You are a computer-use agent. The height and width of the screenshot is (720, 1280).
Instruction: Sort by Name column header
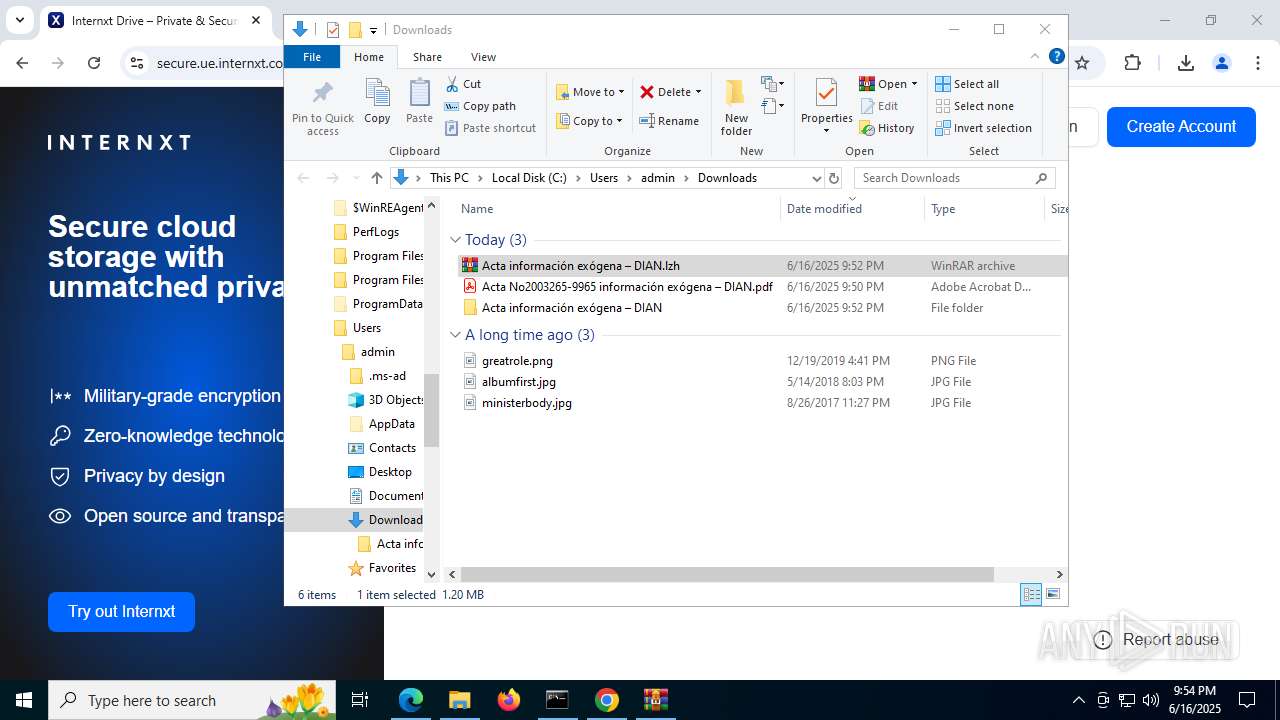(617, 209)
